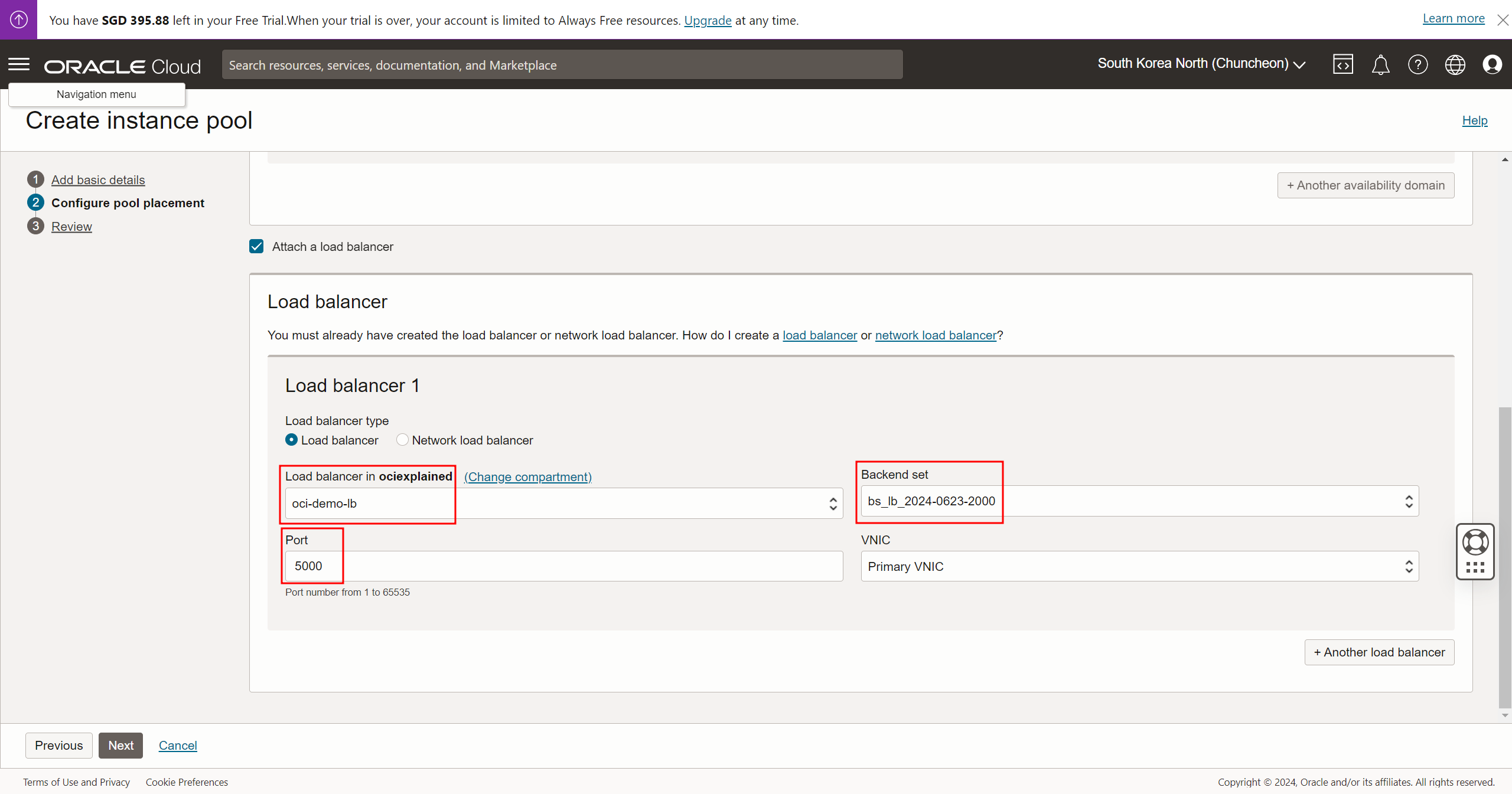Dismiss the free trial banner
This screenshot has height=794, width=1512.
[1503, 20]
